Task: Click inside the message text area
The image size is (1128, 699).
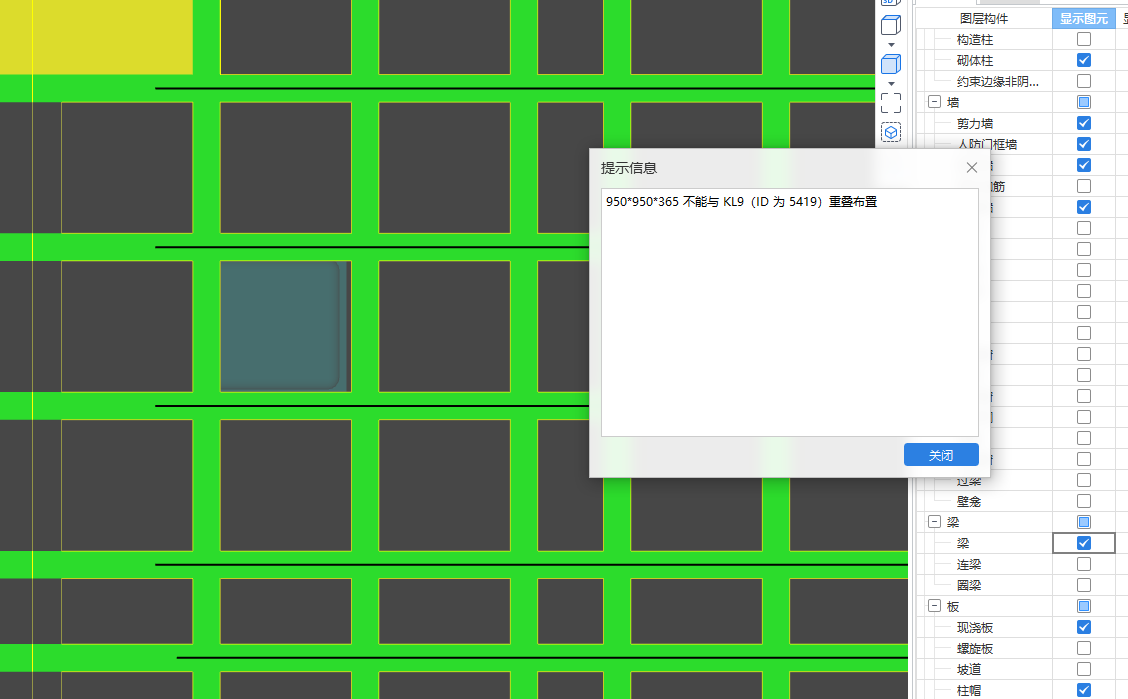Action: [790, 312]
